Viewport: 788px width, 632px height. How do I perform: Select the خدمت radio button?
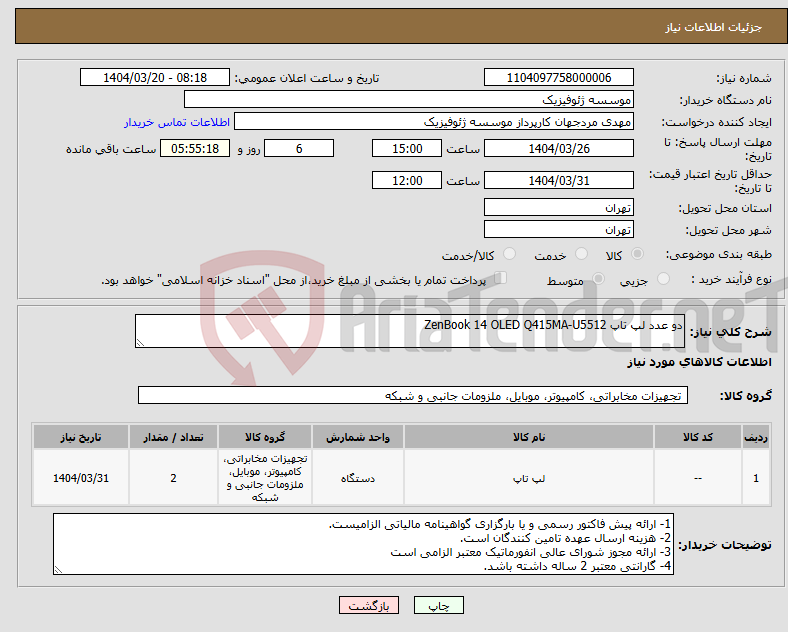tap(581, 254)
